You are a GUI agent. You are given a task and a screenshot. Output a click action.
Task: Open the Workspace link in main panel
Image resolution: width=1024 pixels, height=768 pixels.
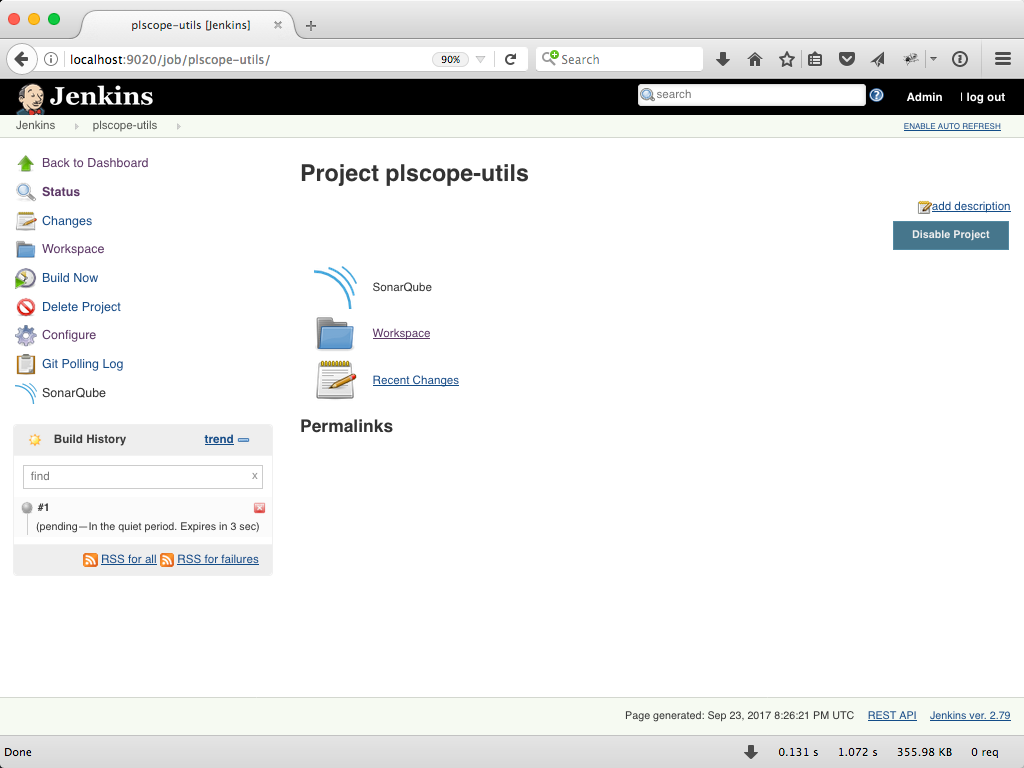(x=401, y=333)
